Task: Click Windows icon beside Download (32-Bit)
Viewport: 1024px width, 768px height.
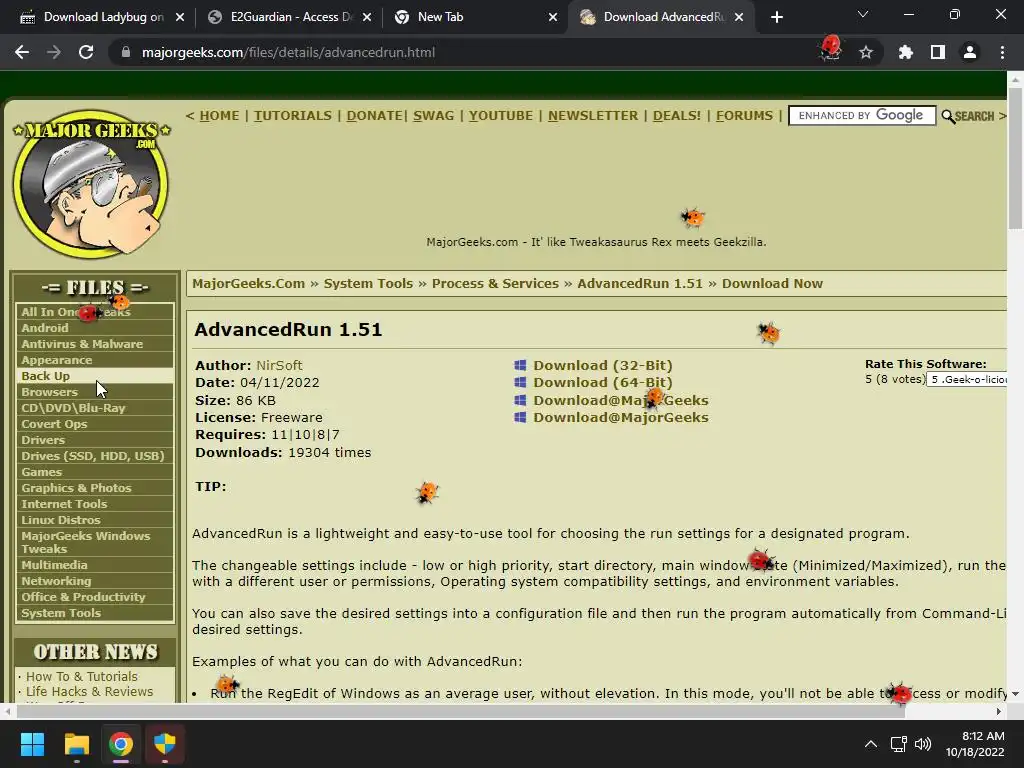Action: (520, 365)
